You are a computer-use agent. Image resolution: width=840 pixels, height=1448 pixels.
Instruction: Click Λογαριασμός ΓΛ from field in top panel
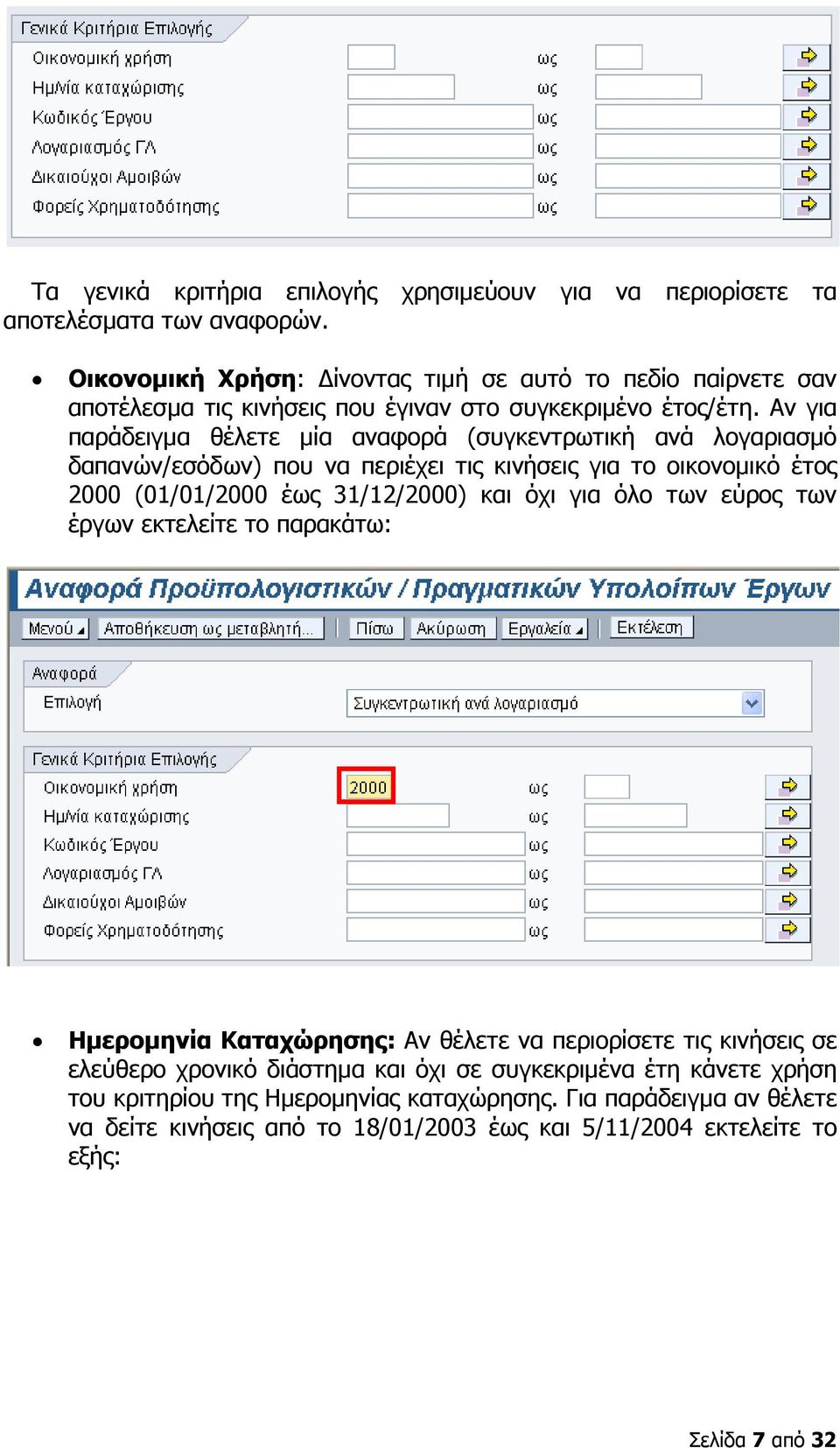click(x=440, y=146)
